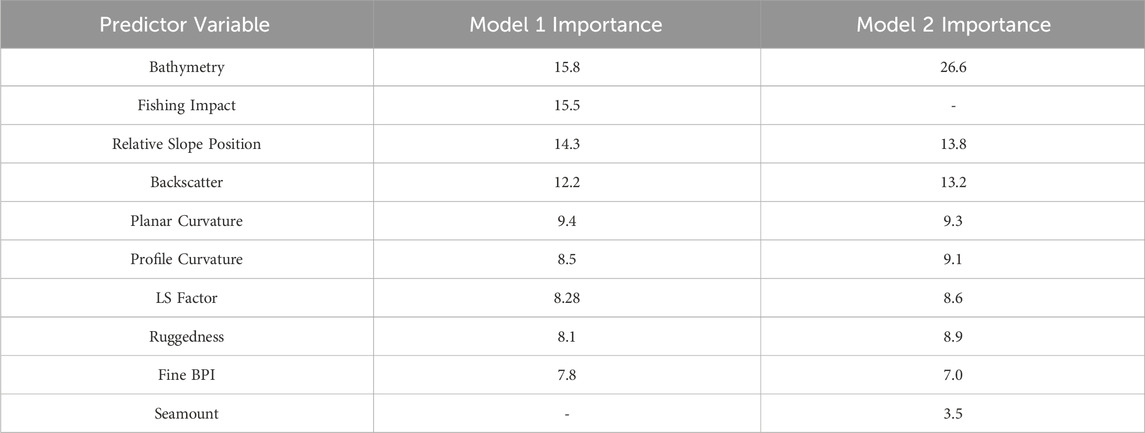1145x433 pixels.
Task: Select the 3.5 Seamount importance value
Action: [x=953, y=413]
